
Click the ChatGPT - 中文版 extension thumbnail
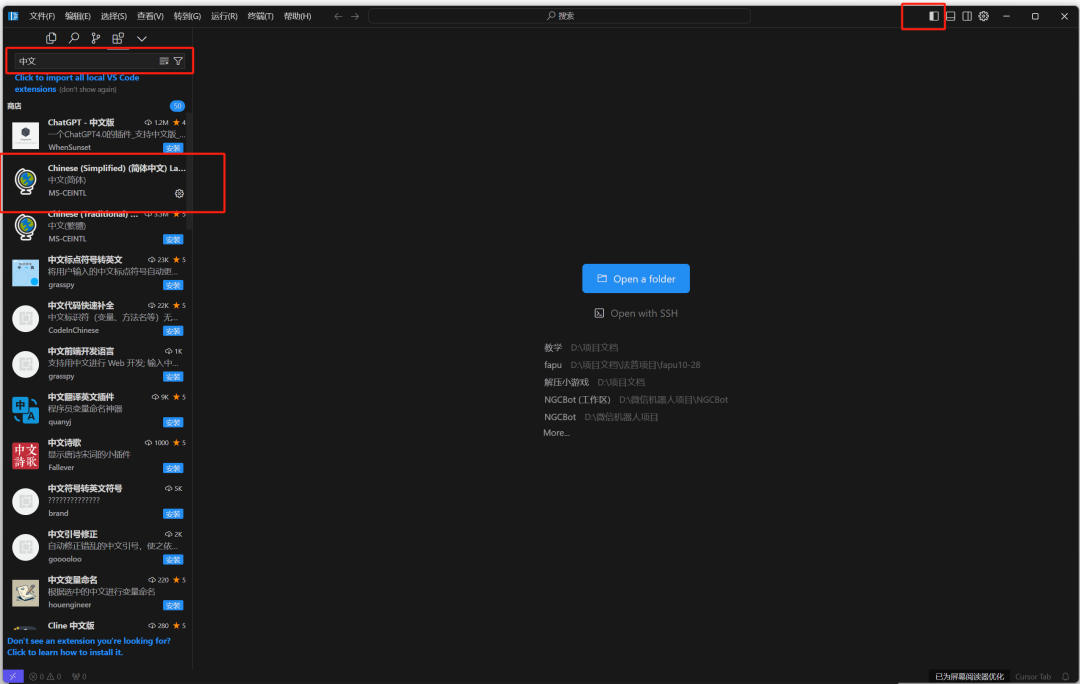click(x=25, y=135)
